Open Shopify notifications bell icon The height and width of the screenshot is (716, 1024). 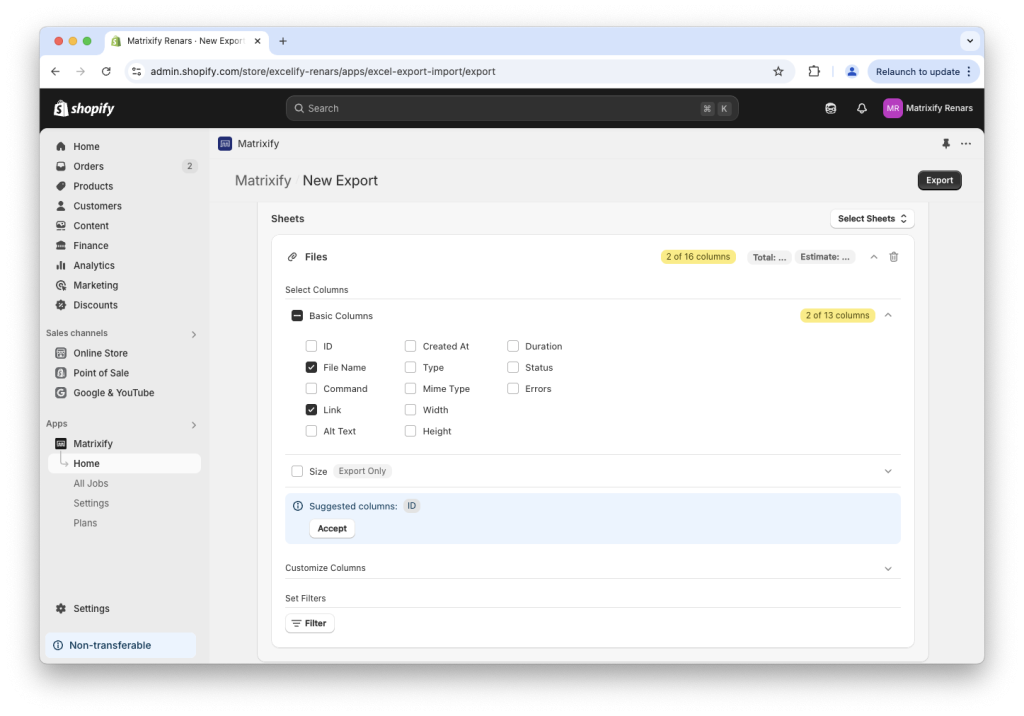[861, 107]
